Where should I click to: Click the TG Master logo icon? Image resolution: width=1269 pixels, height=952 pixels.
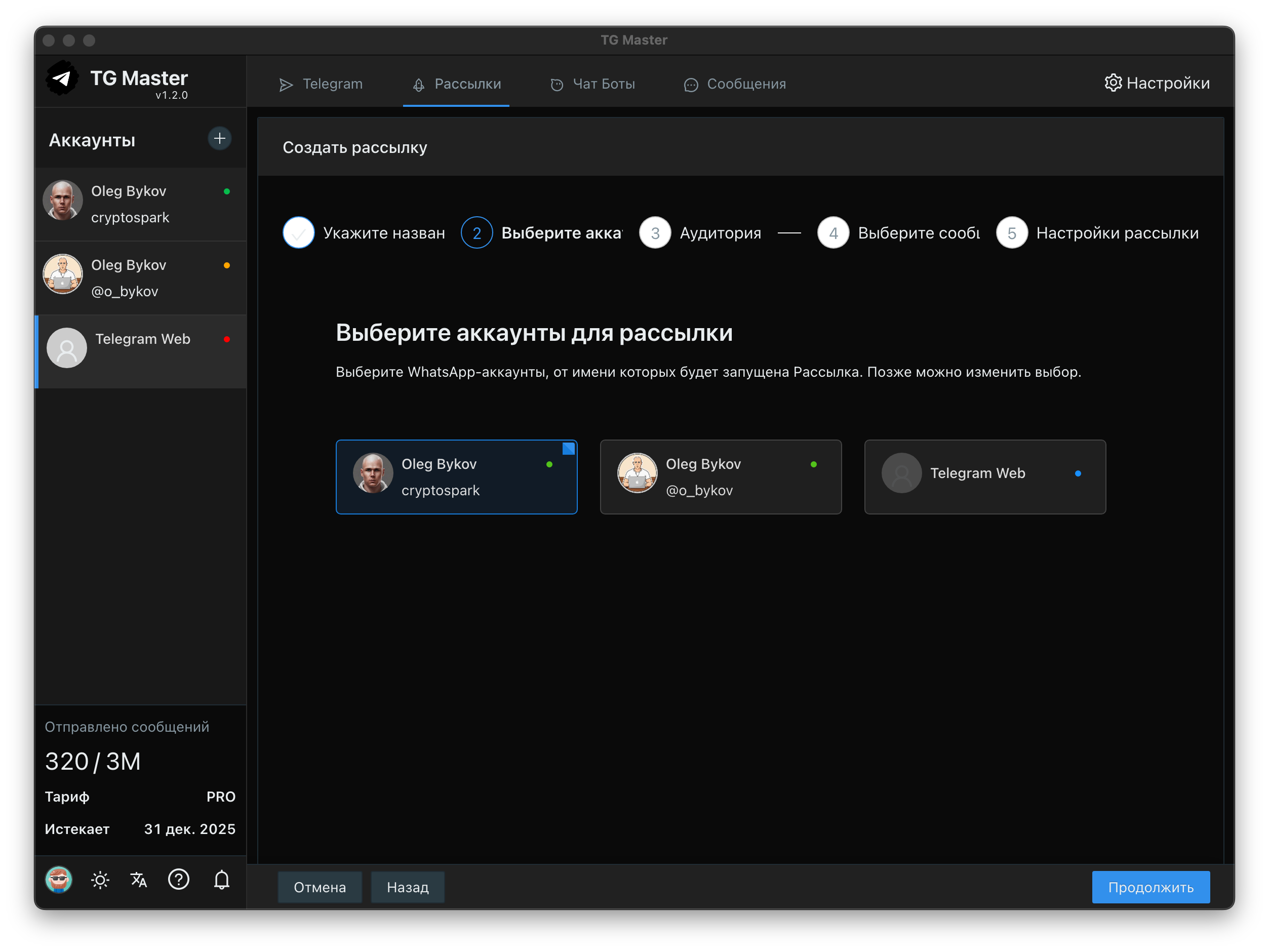tap(62, 78)
